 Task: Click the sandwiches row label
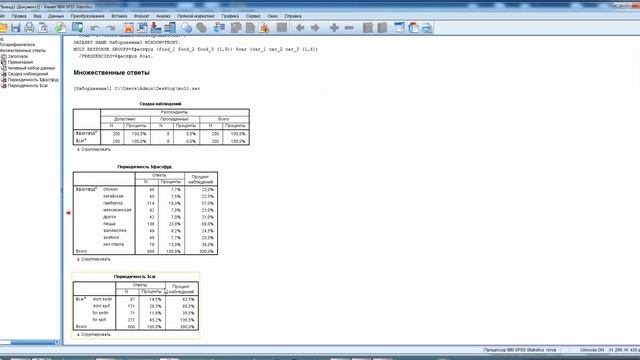(115, 231)
